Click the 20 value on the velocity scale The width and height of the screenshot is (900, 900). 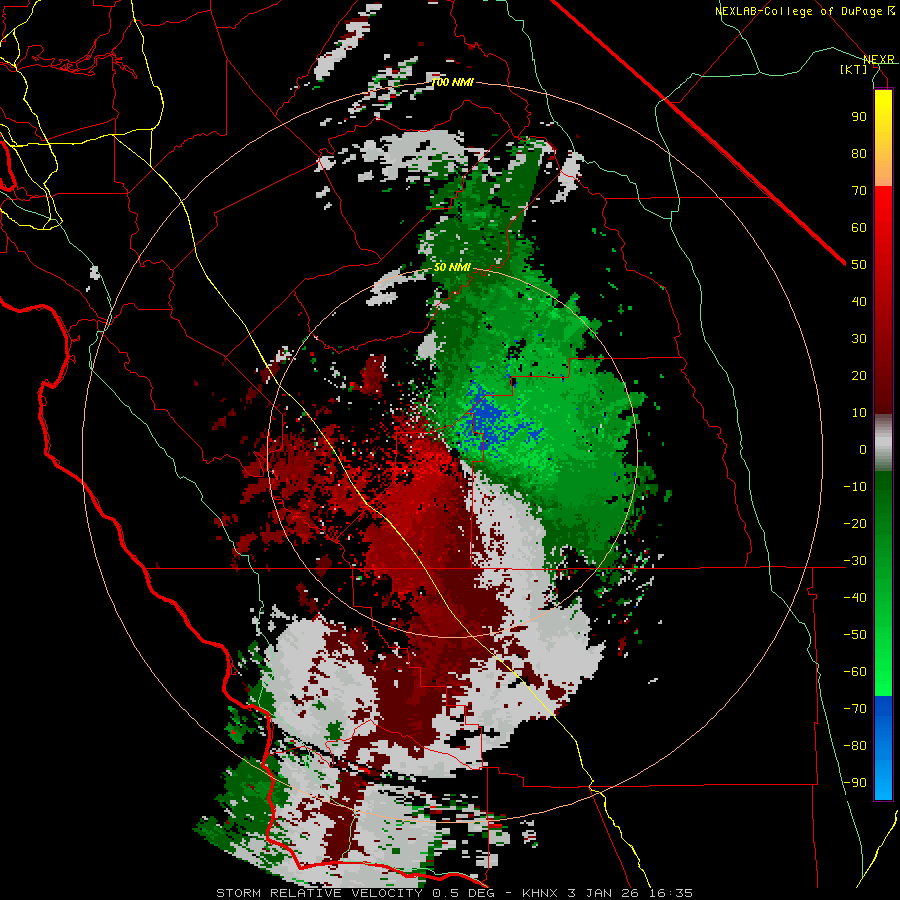pyautogui.click(x=859, y=375)
